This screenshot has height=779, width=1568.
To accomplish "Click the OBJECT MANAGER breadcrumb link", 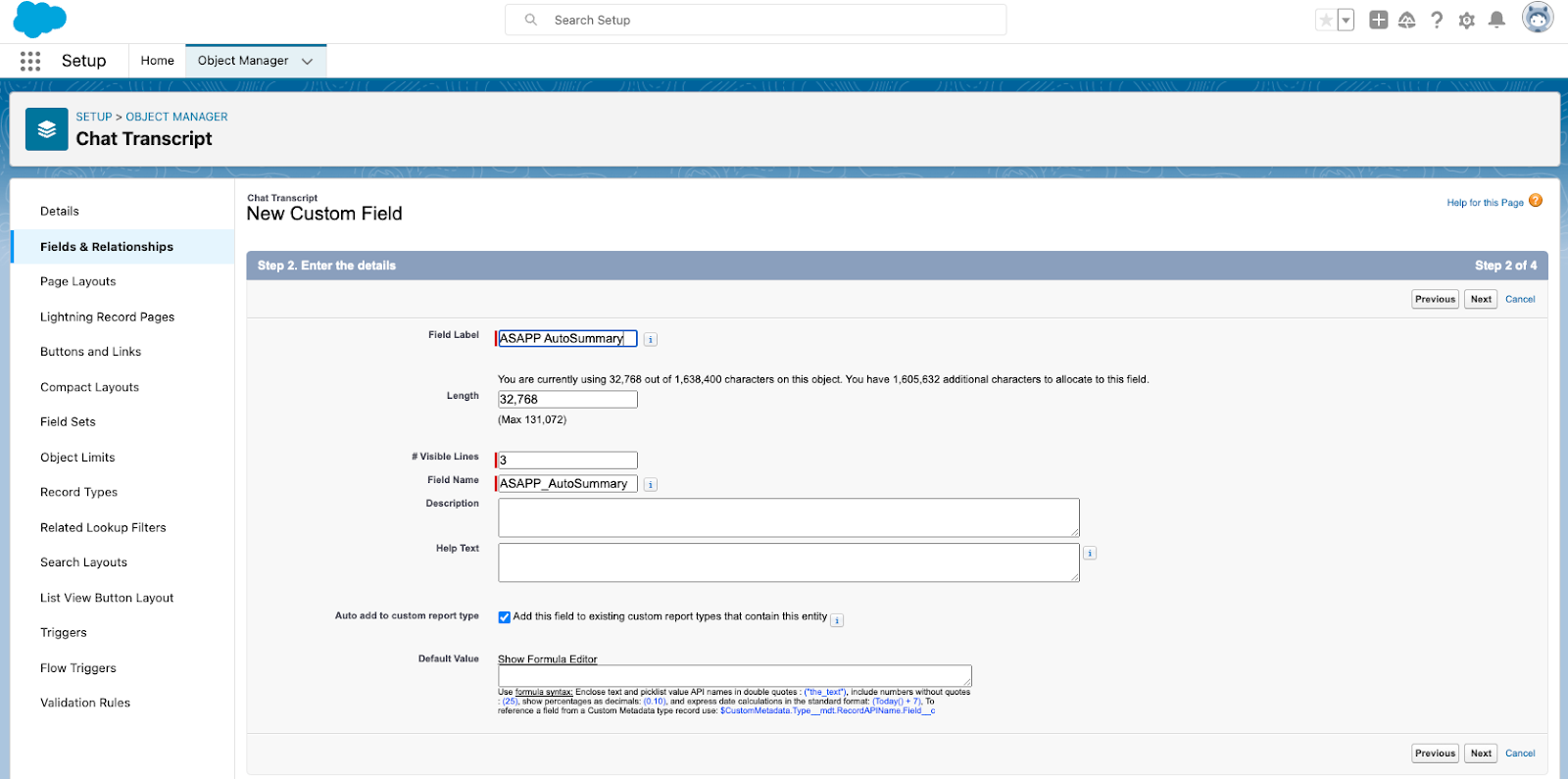I will (176, 117).
